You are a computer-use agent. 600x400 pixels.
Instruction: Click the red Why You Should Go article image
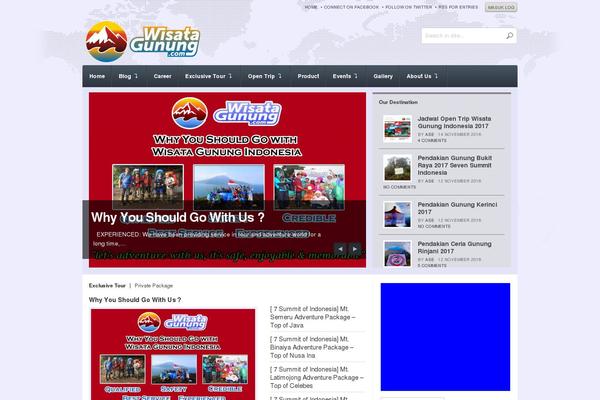tap(173, 354)
